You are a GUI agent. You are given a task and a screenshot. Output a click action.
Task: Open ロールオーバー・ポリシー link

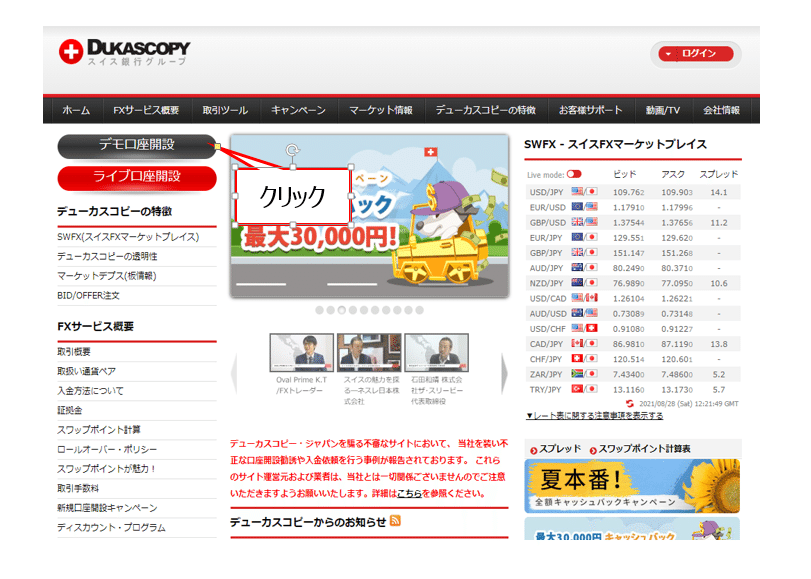[107, 450]
